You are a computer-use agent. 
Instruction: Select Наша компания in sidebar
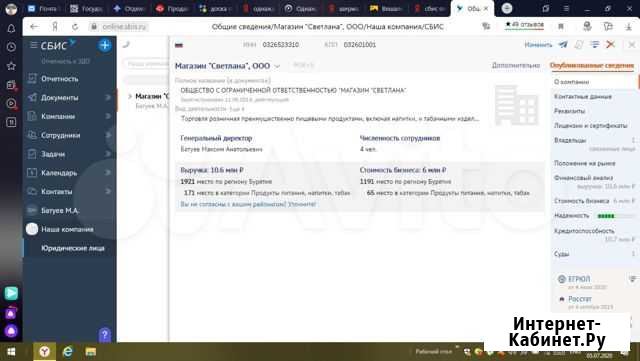tap(67, 229)
